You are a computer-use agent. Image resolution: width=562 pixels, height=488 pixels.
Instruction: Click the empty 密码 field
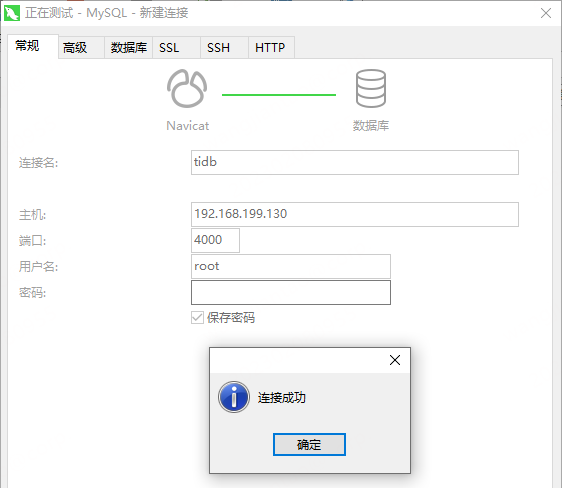pyautogui.click(x=291, y=292)
